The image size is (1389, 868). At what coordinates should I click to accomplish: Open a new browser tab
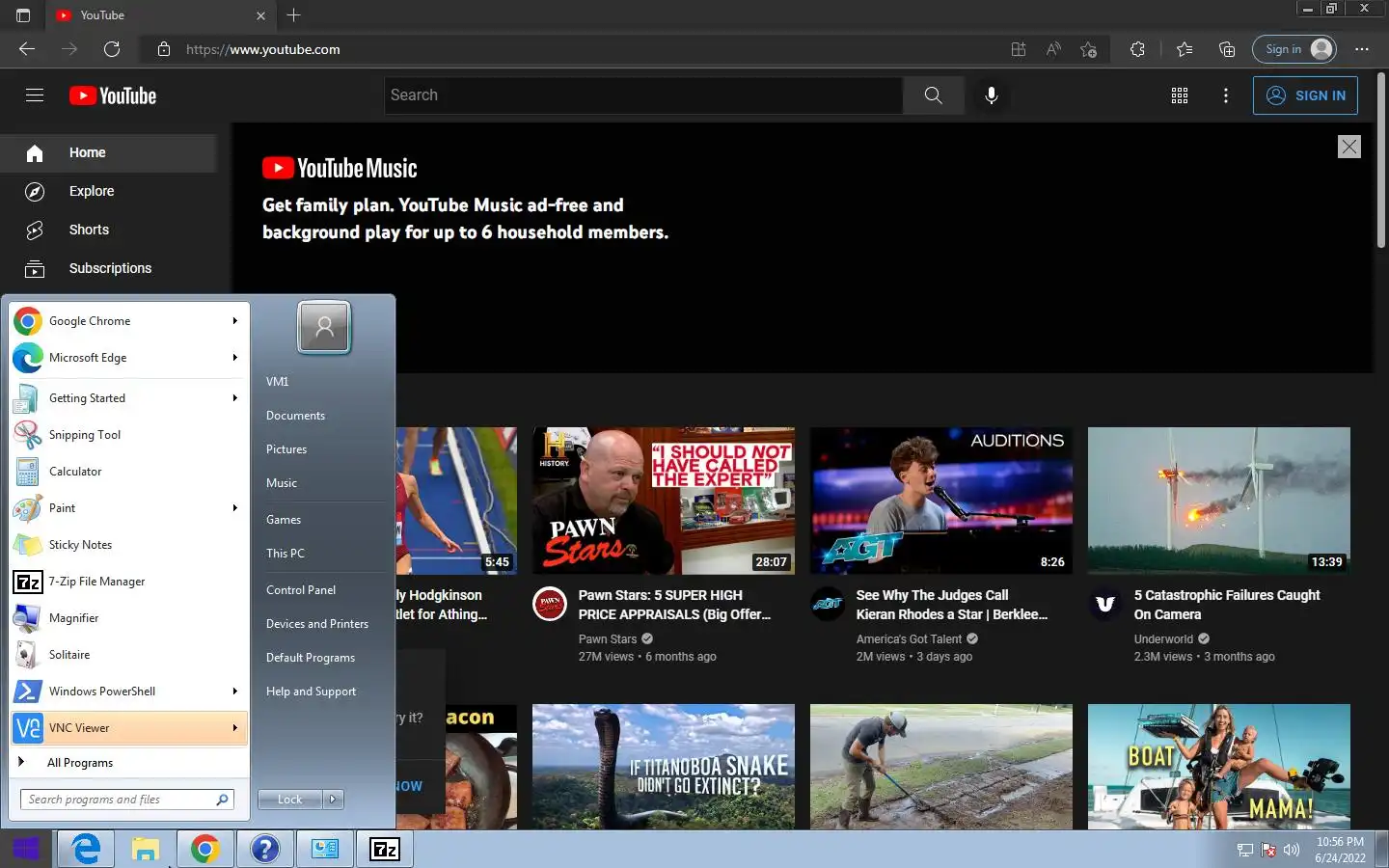tap(294, 15)
